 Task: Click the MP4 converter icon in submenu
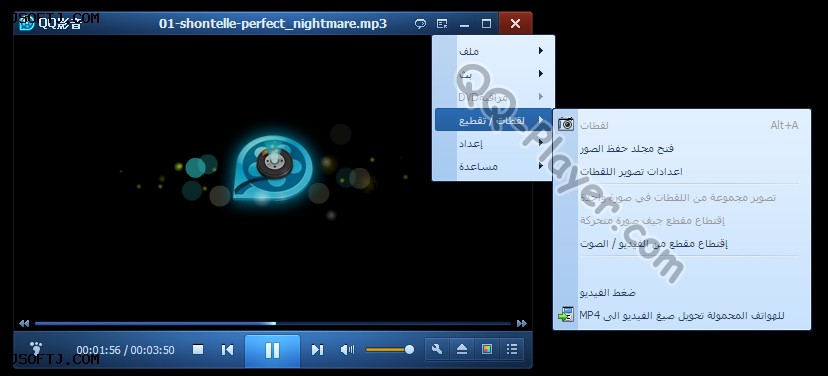pos(566,315)
